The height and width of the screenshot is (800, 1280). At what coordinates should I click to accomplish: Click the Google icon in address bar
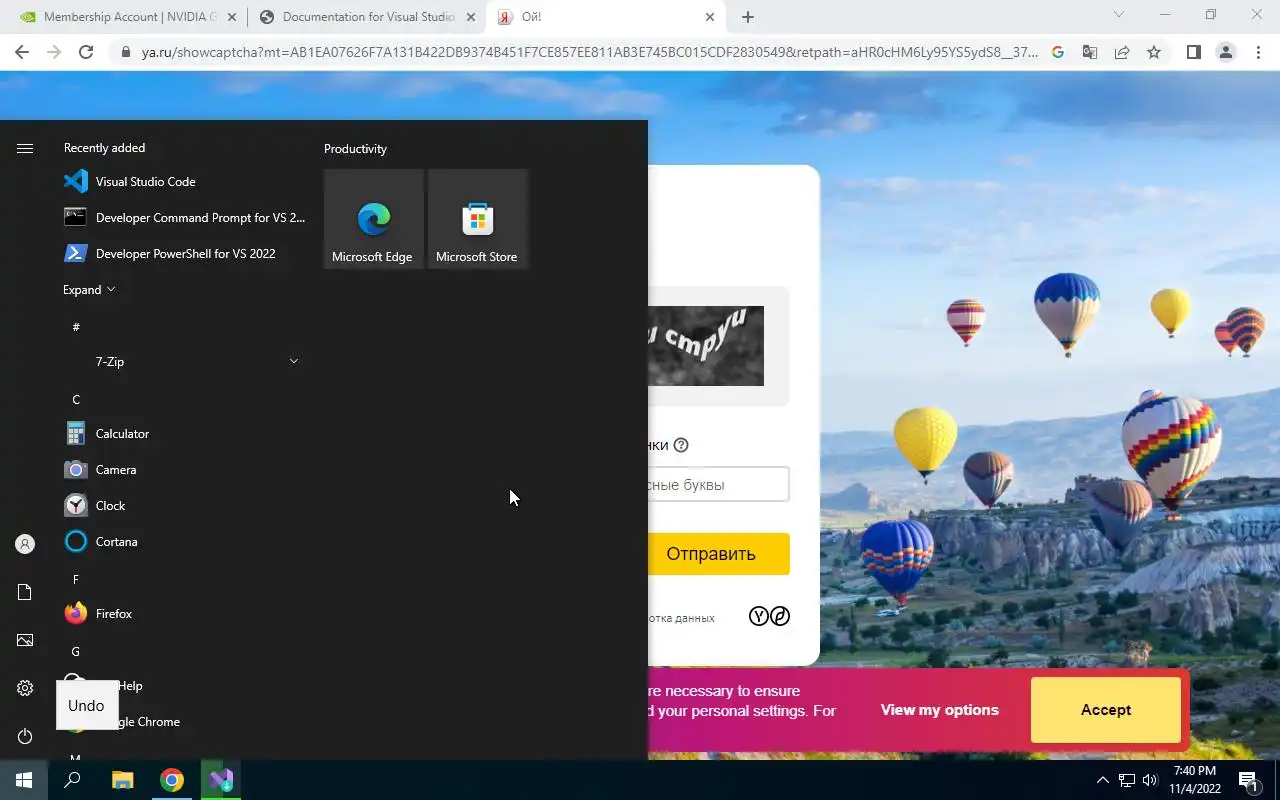tap(1058, 52)
